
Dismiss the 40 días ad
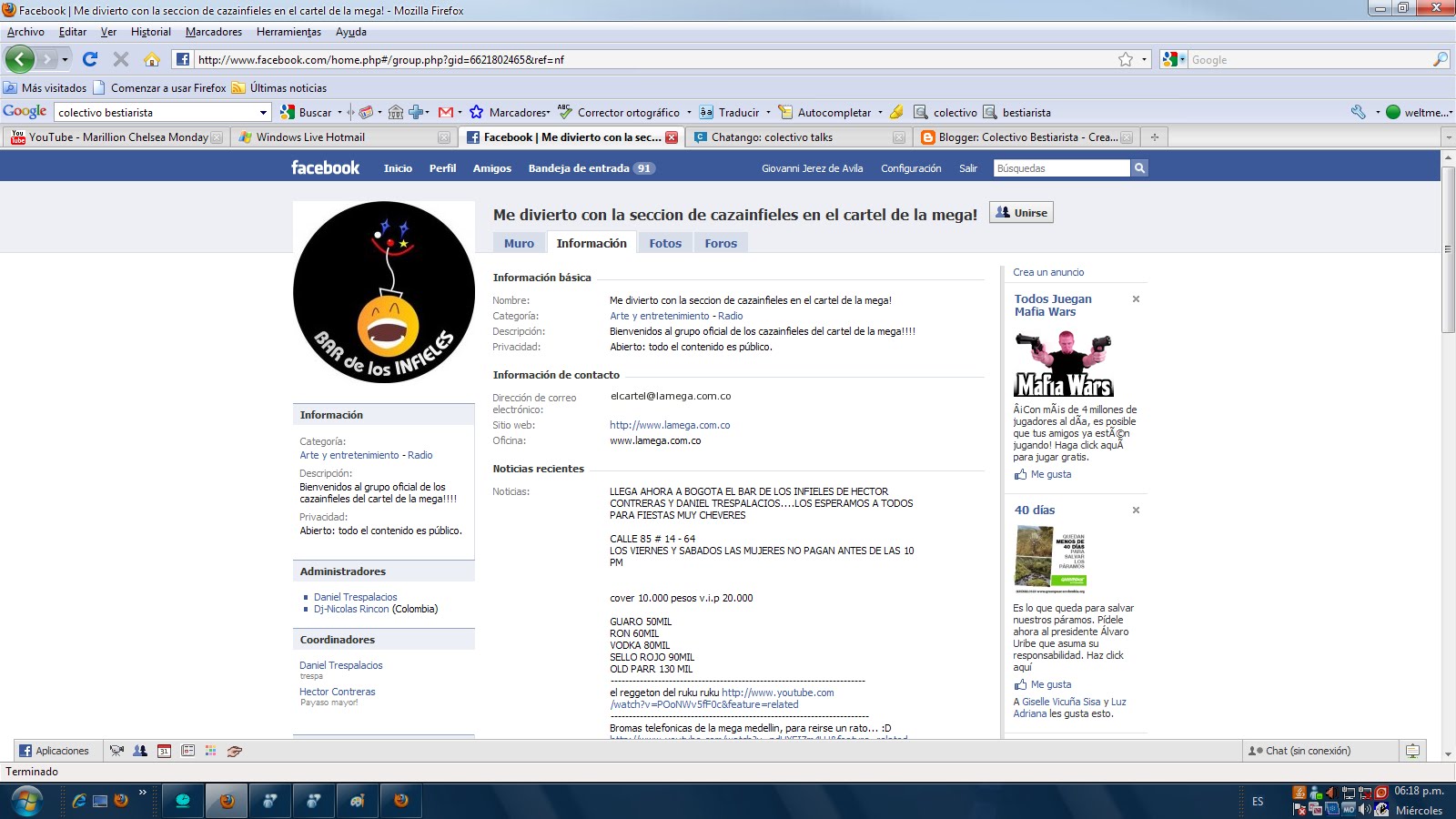point(1136,510)
